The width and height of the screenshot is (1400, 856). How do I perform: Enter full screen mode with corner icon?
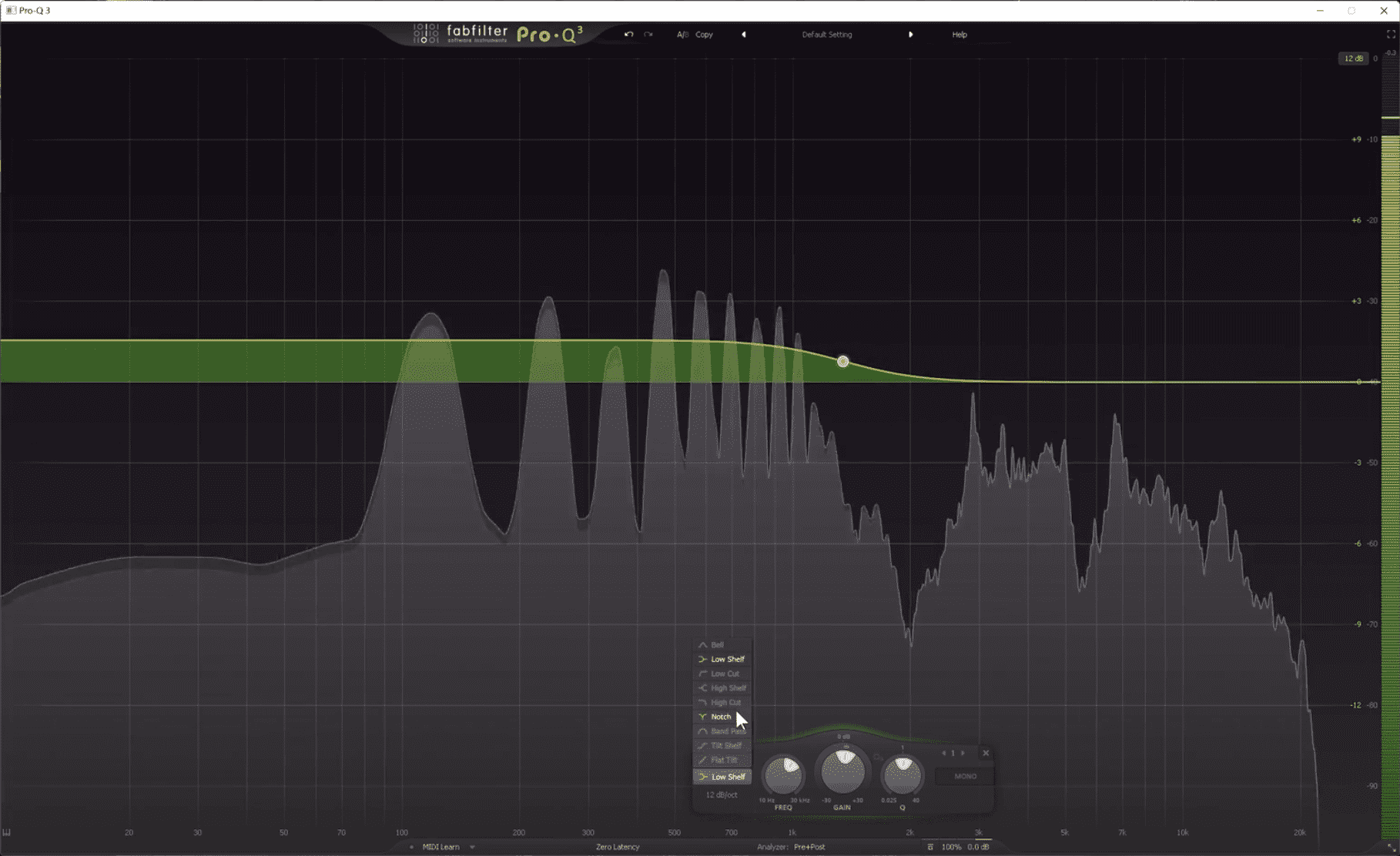click(x=1391, y=35)
